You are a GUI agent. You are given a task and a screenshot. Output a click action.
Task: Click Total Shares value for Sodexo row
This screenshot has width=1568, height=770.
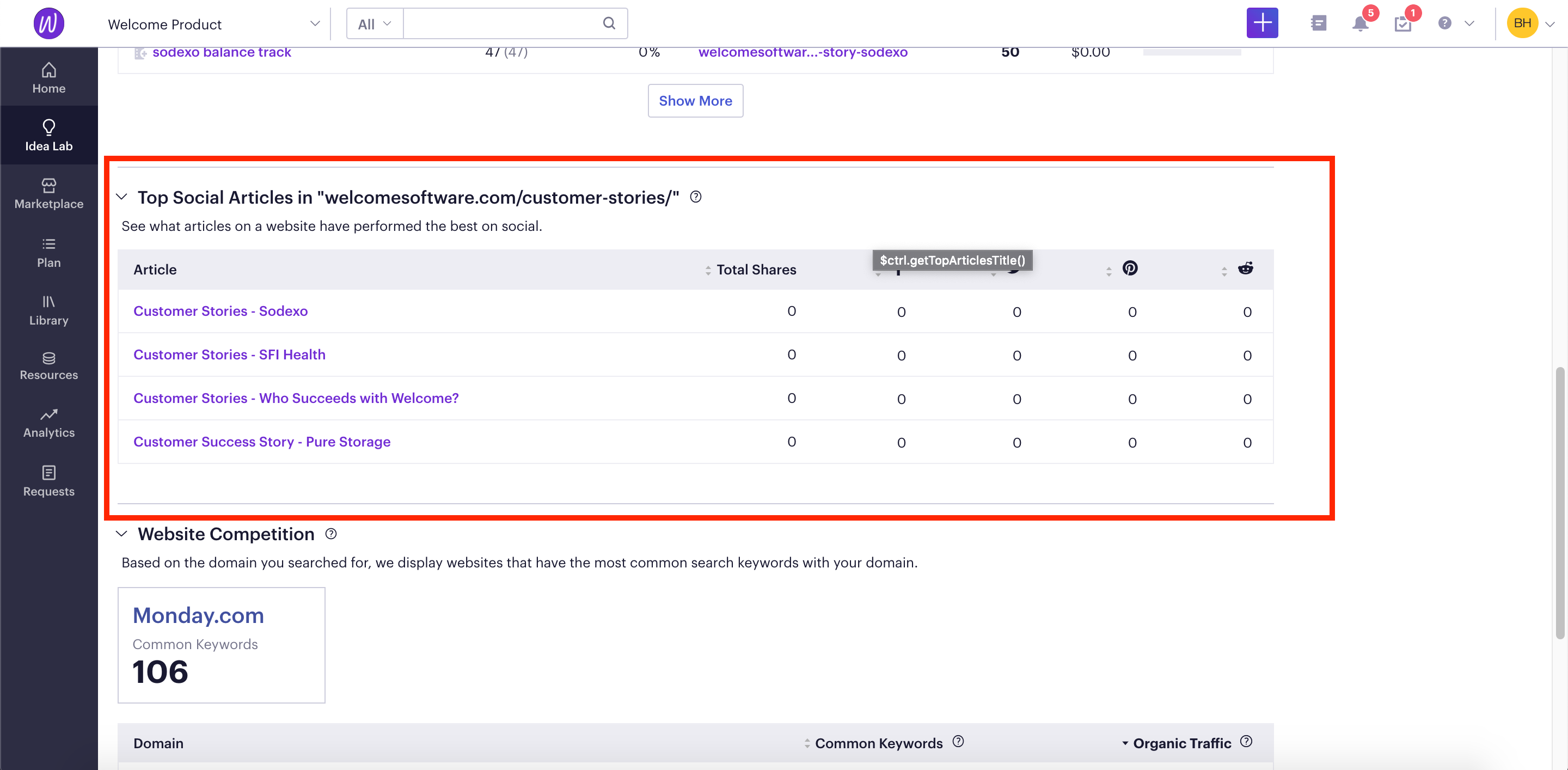pos(791,311)
